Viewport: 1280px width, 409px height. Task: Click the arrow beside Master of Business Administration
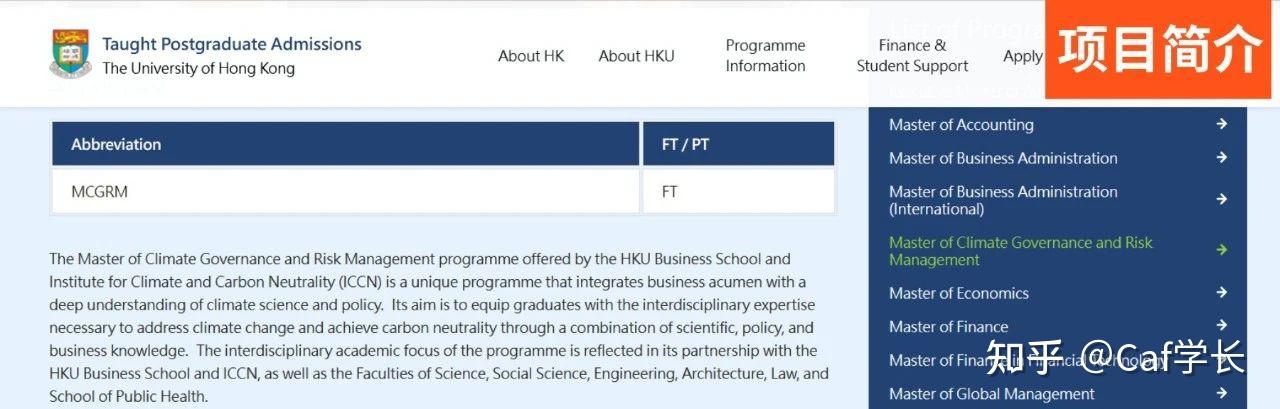pyautogui.click(x=1221, y=157)
